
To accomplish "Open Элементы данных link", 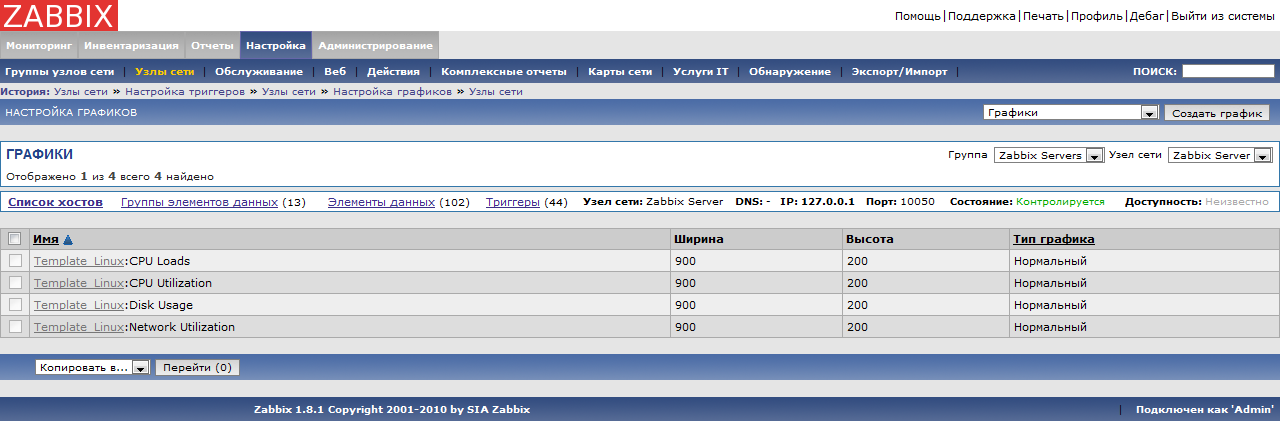I will click(381, 202).
